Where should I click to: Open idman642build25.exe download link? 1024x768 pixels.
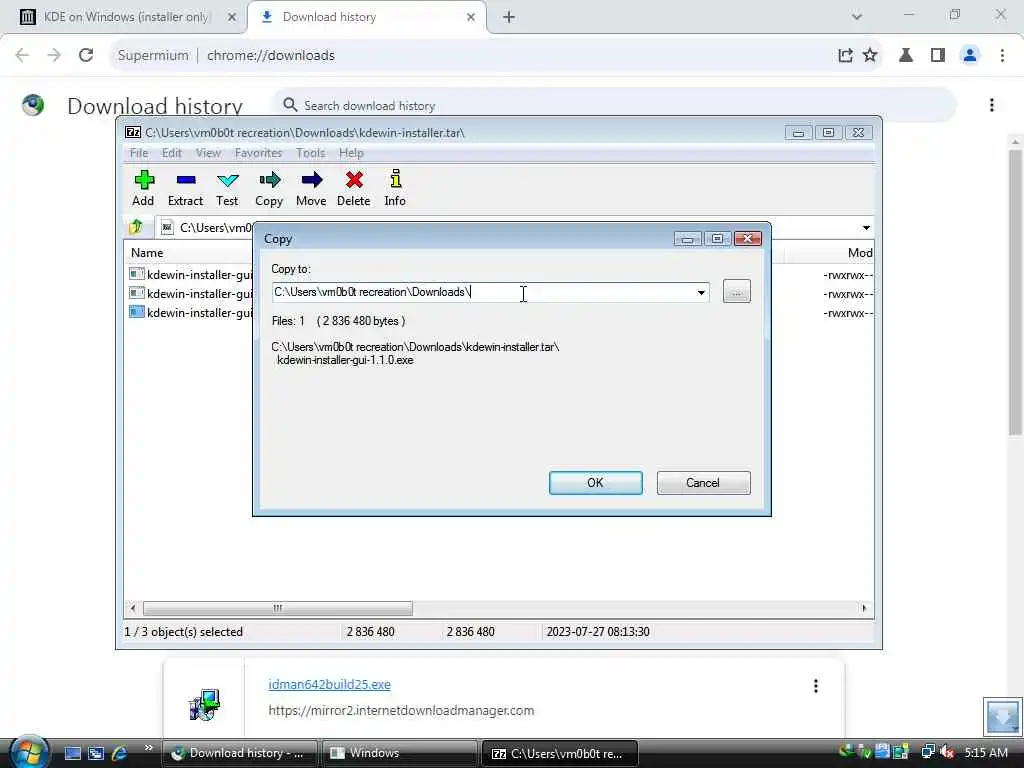pyautogui.click(x=330, y=684)
